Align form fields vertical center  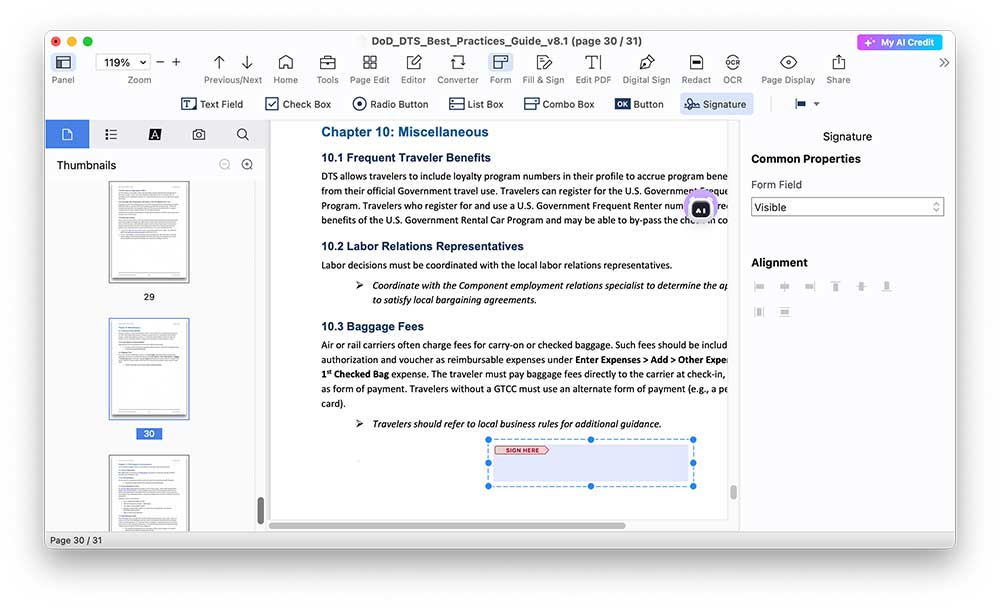click(861, 286)
